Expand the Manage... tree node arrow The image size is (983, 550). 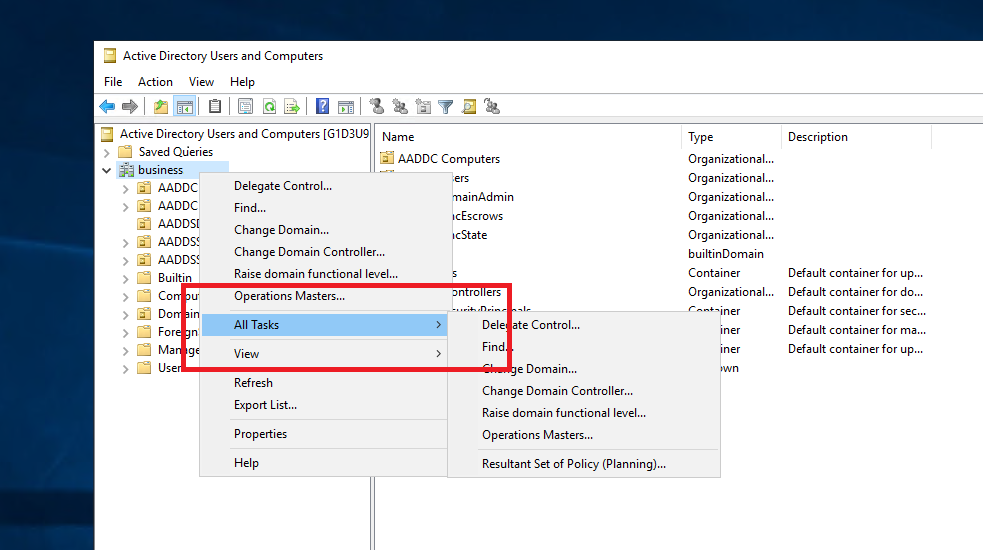tap(125, 351)
